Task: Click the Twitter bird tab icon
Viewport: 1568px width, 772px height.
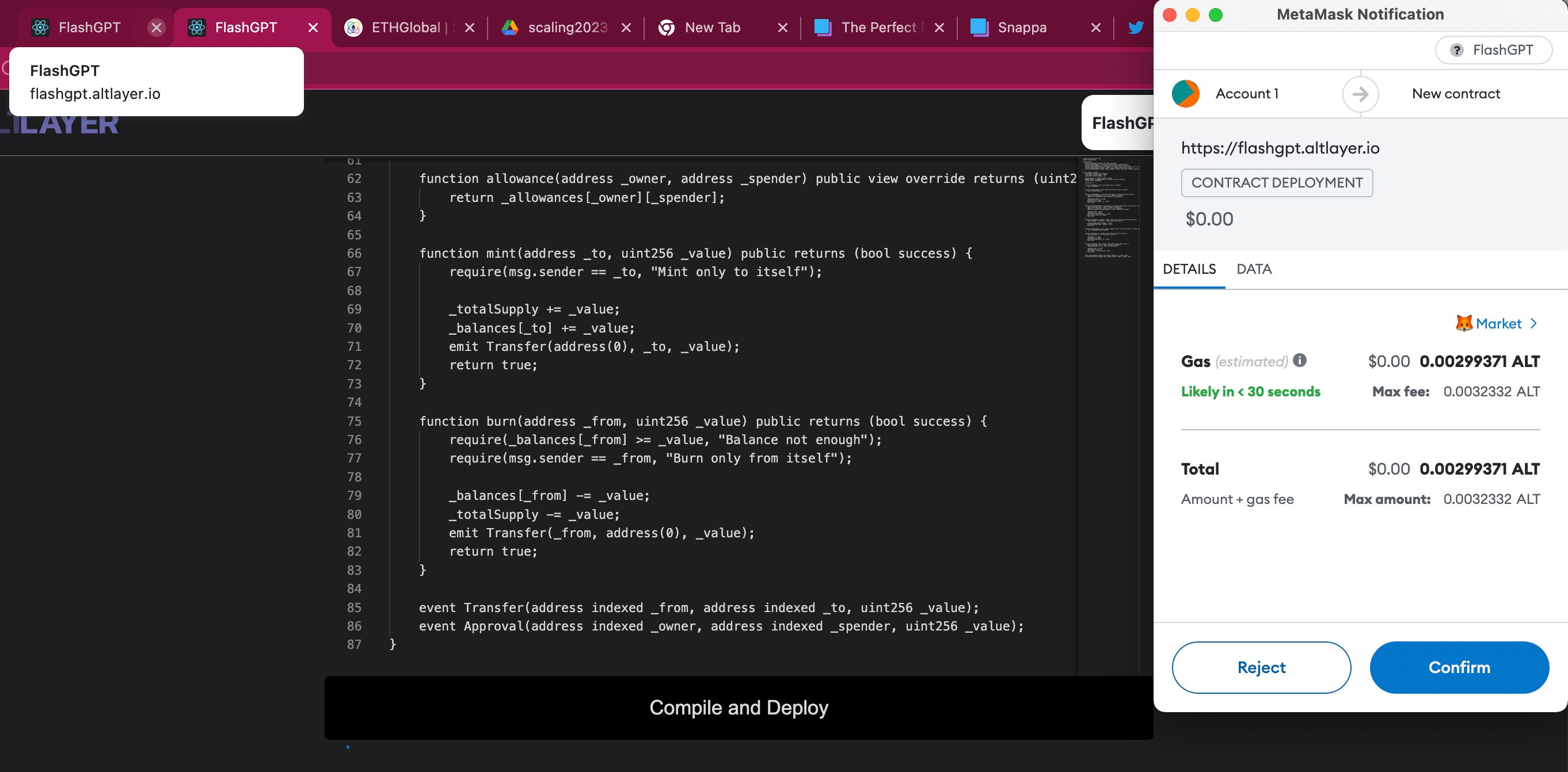Action: pos(1136,28)
